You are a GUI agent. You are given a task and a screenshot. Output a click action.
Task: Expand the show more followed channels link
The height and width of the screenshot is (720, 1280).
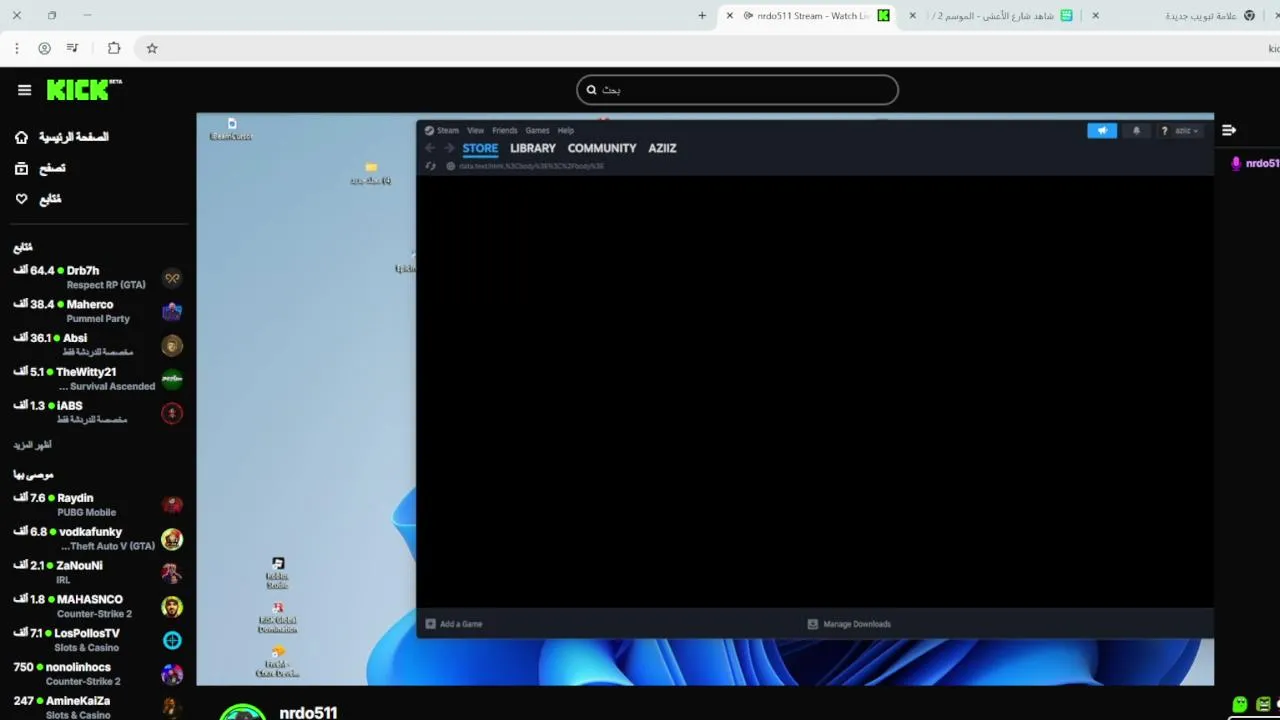[32, 445]
